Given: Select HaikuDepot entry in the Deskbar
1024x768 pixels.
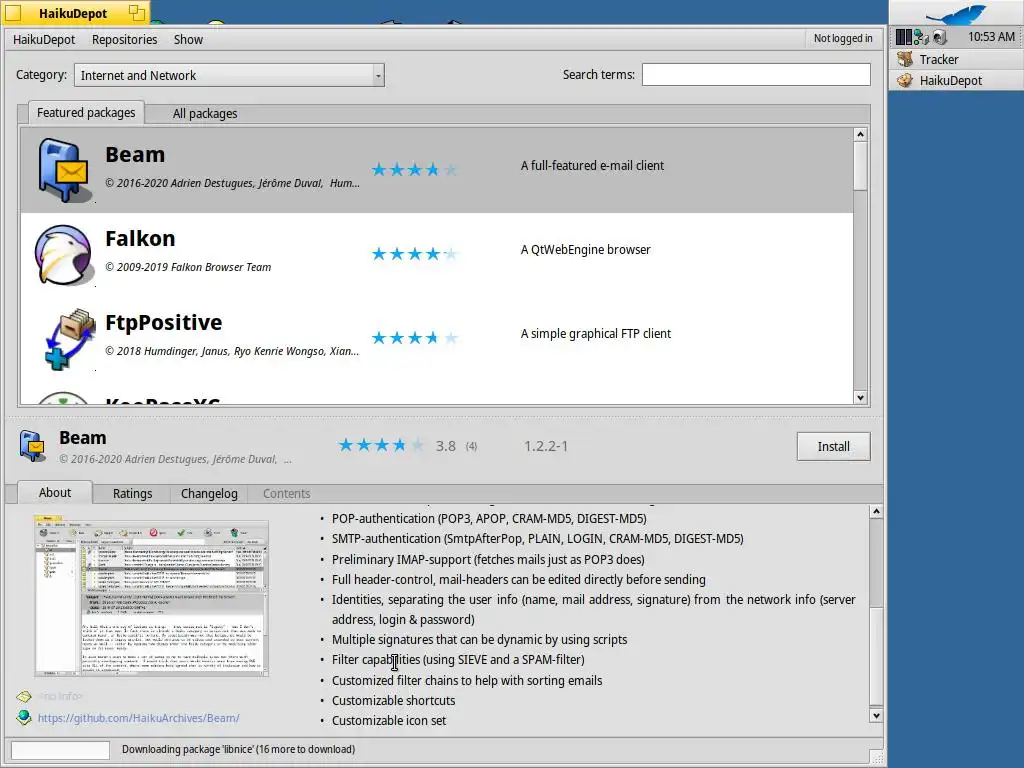Looking at the screenshot, I should tap(955, 80).
